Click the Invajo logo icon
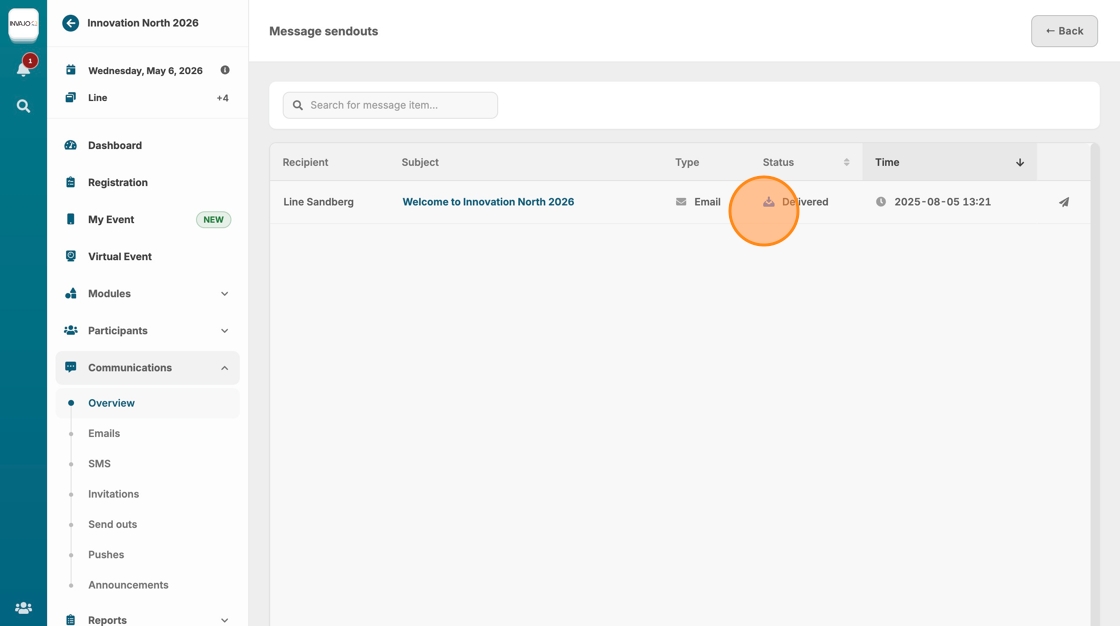Viewport: 1120px width, 626px height. [x=23, y=24]
